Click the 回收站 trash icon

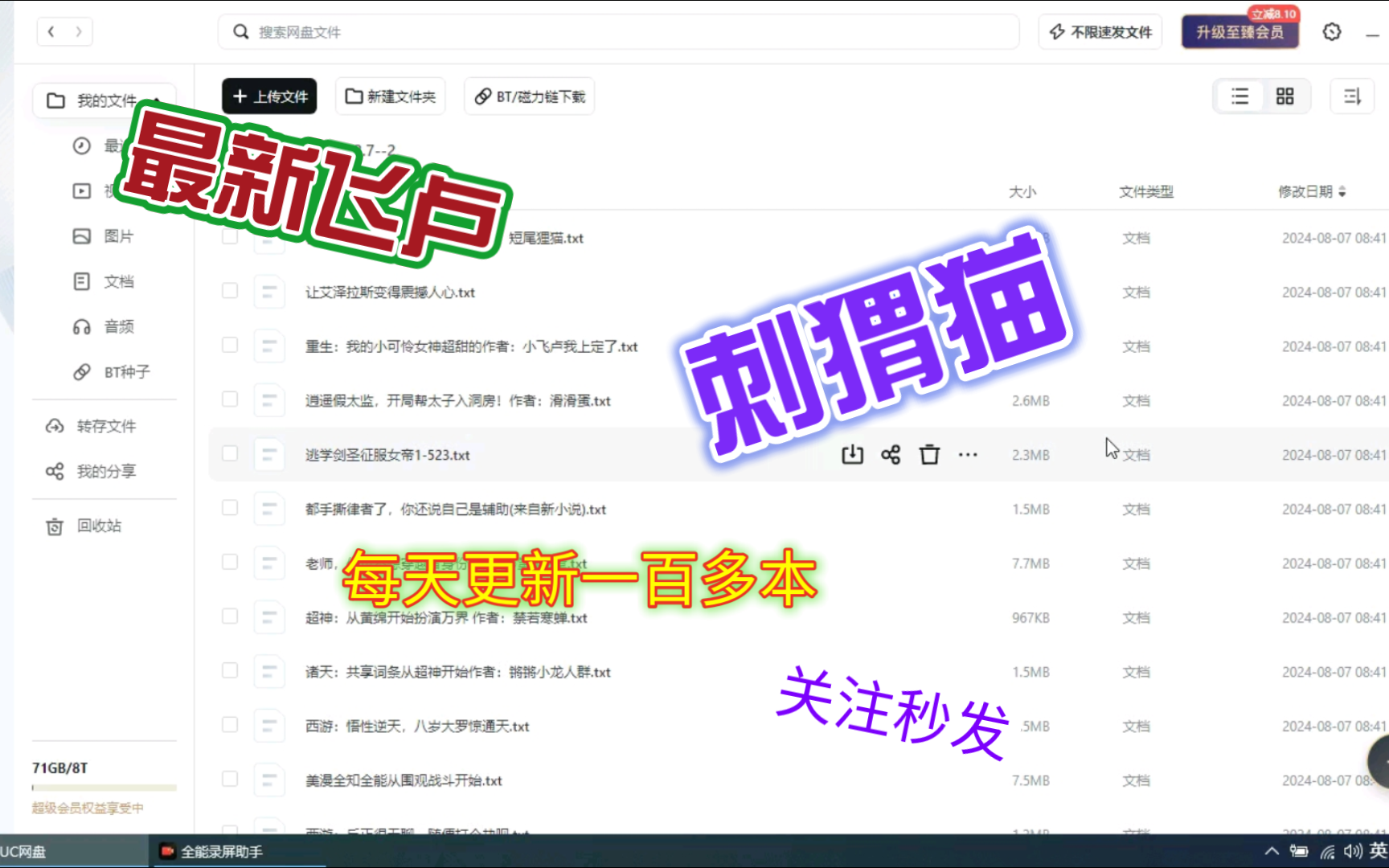pyautogui.click(x=55, y=526)
